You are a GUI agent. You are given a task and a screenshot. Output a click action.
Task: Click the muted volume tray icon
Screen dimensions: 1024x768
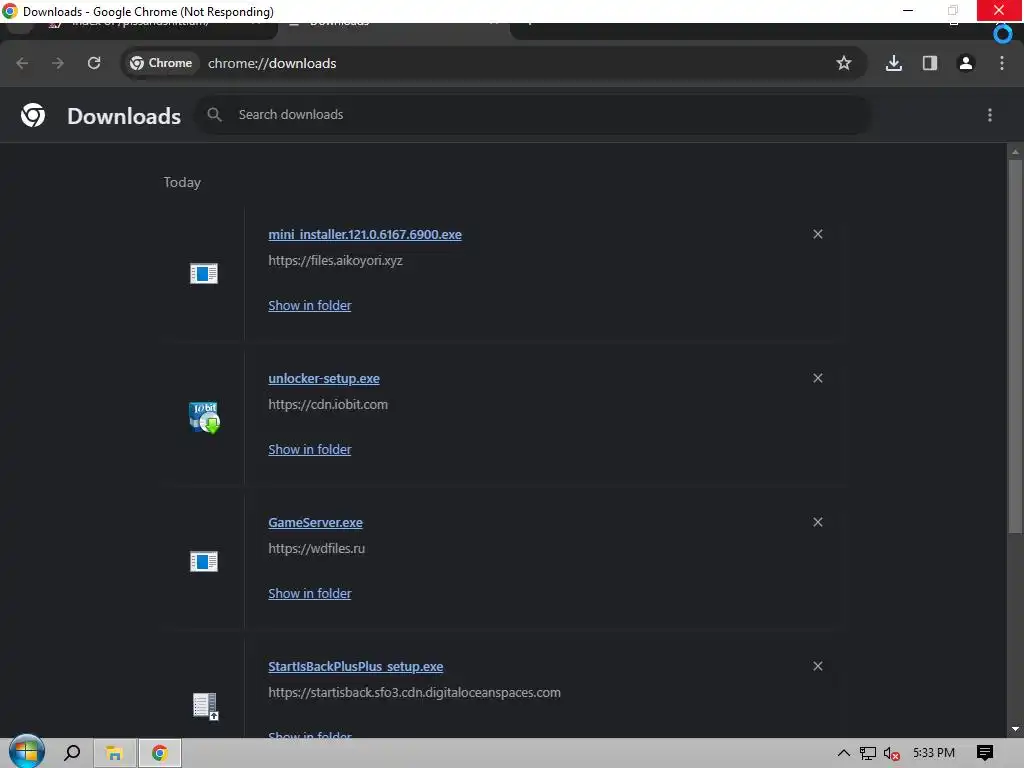coord(892,754)
